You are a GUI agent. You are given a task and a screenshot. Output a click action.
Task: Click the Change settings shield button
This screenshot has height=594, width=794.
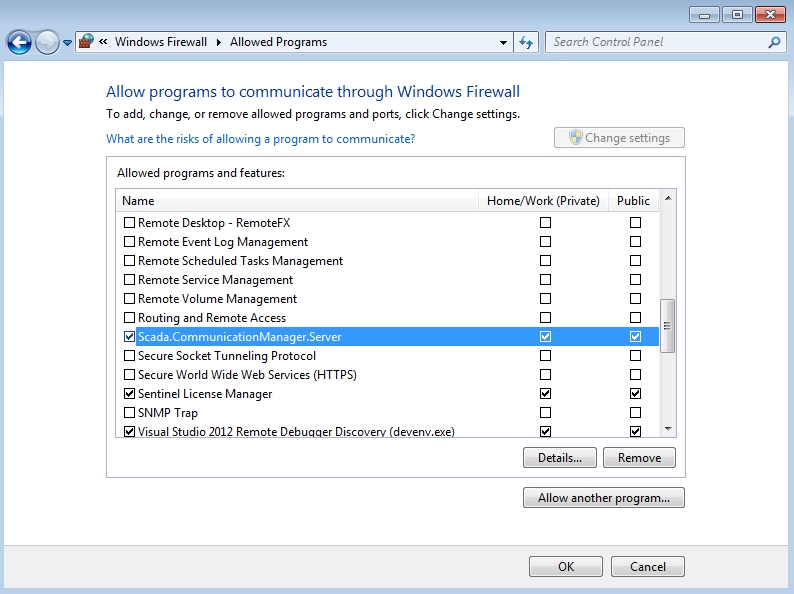[619, 138]
